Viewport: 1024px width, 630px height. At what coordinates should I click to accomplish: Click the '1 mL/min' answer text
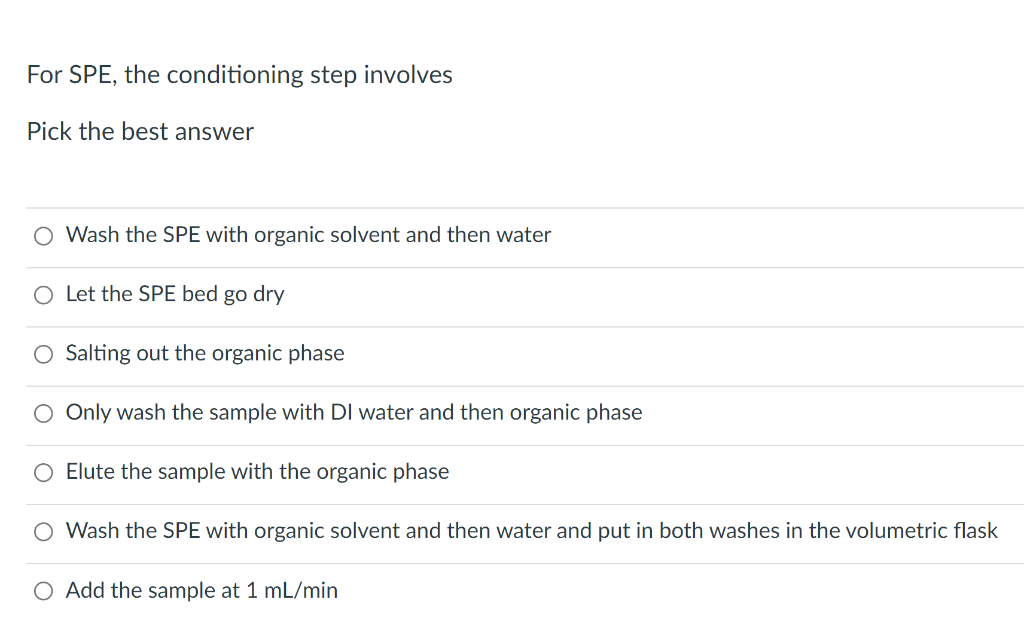(x=201, y=590)
